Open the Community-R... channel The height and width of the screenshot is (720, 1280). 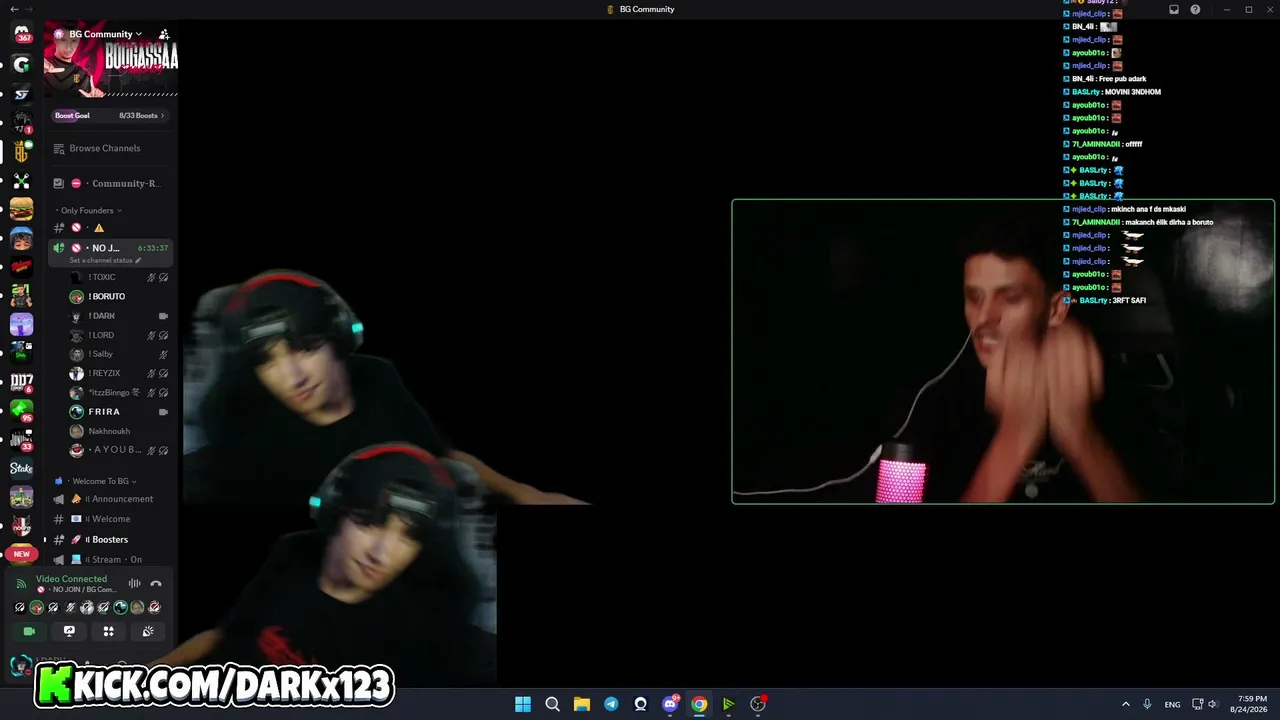(x=110, y=183)
